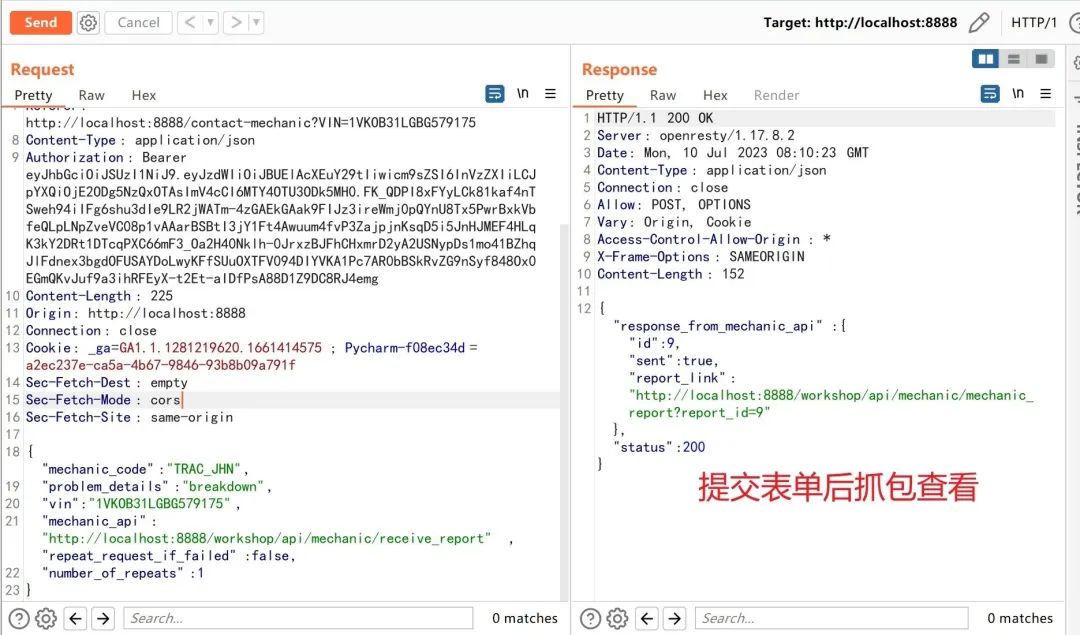Viewport: 1080px width, 635px height.
Task: Click the orange Send button
Action: (41, 23)
